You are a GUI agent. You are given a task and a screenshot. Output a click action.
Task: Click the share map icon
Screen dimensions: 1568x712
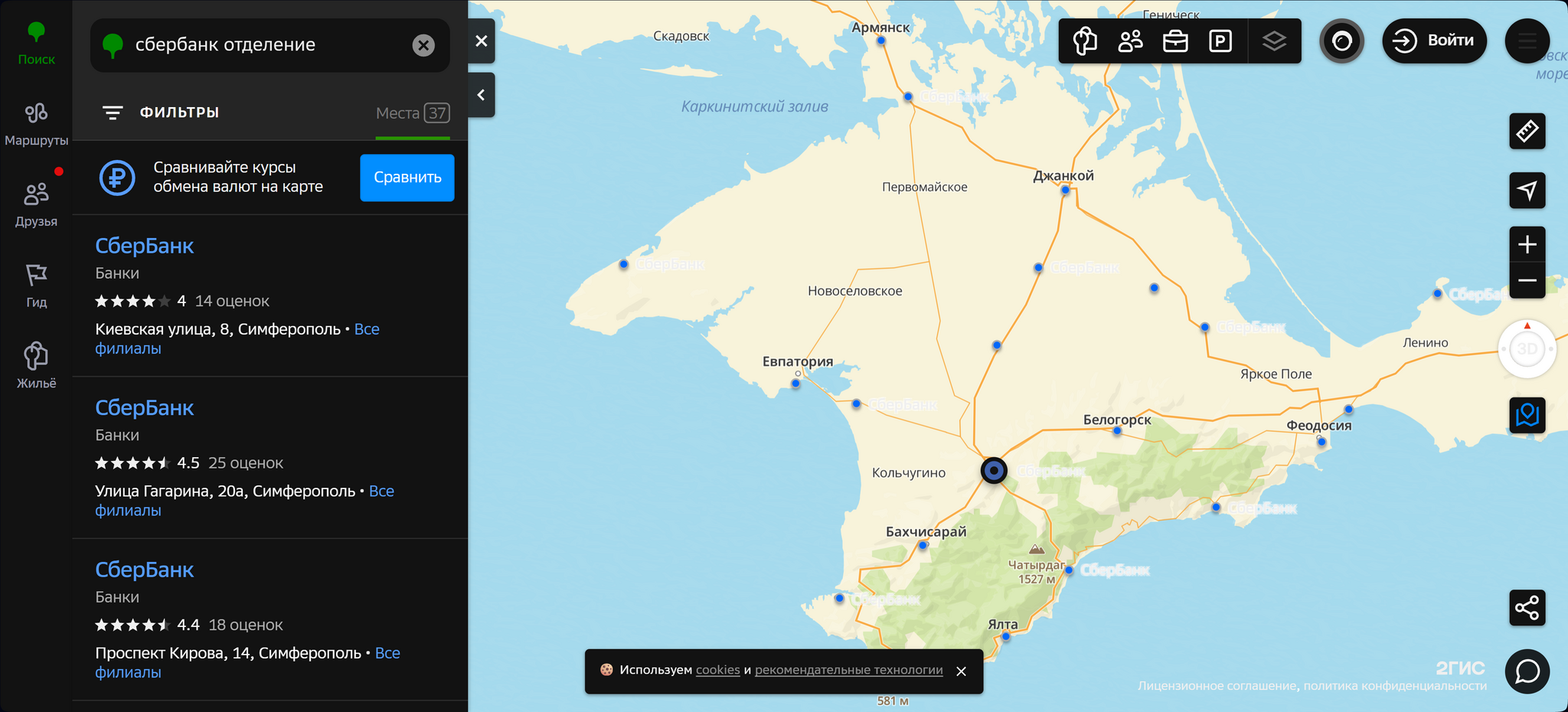1527,608
